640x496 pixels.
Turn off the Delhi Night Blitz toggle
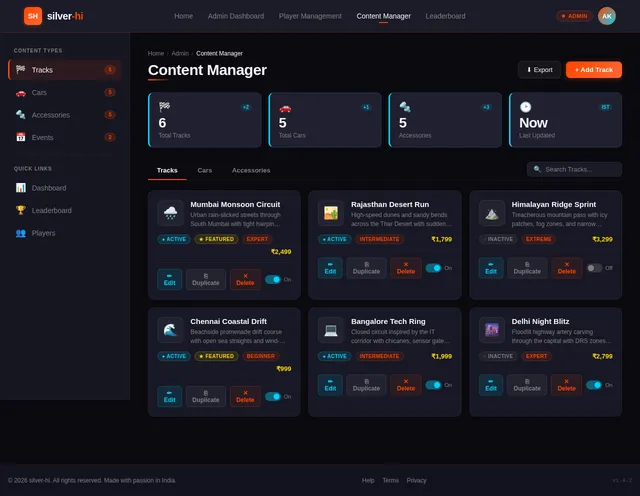click(594, 385)
